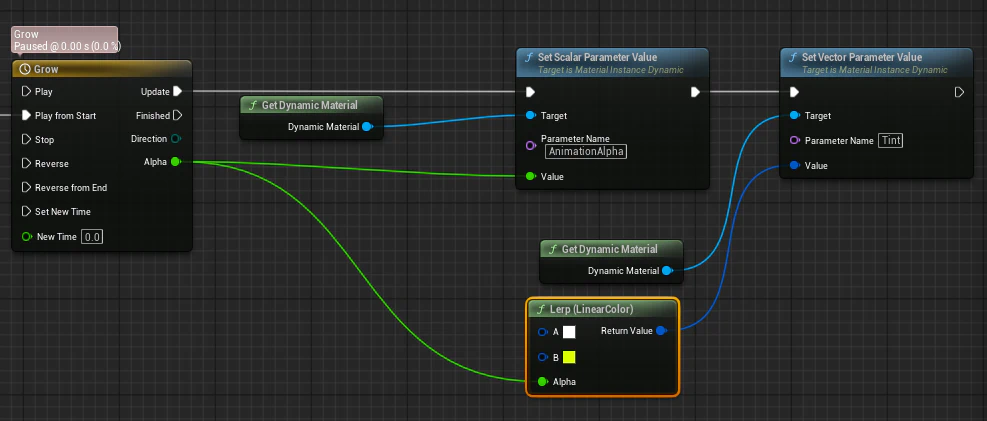Click the Reverse exec pin on Grow
The height and width of the screenshot is (421, 987).
point(26,164)
